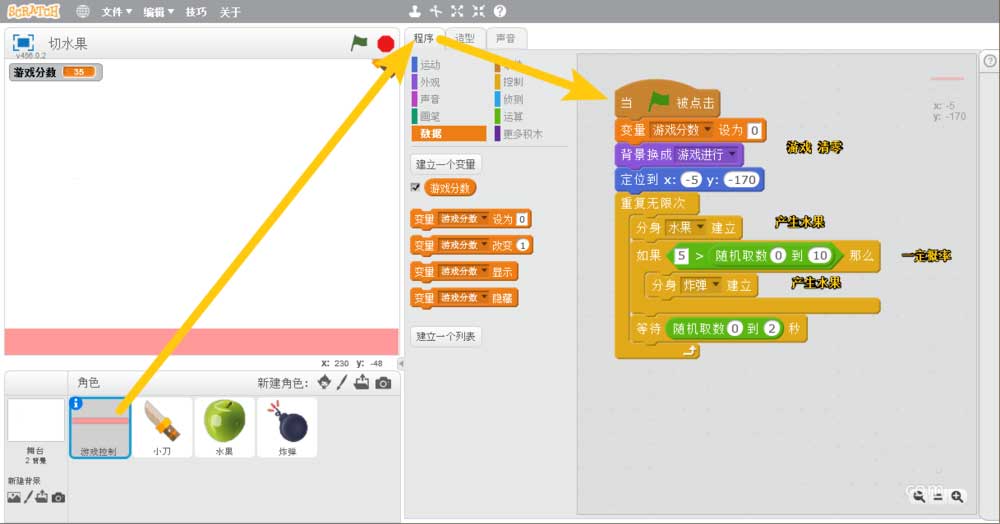
Task: Click the 游戏分数 monitor on the stage
Action: 55,72
